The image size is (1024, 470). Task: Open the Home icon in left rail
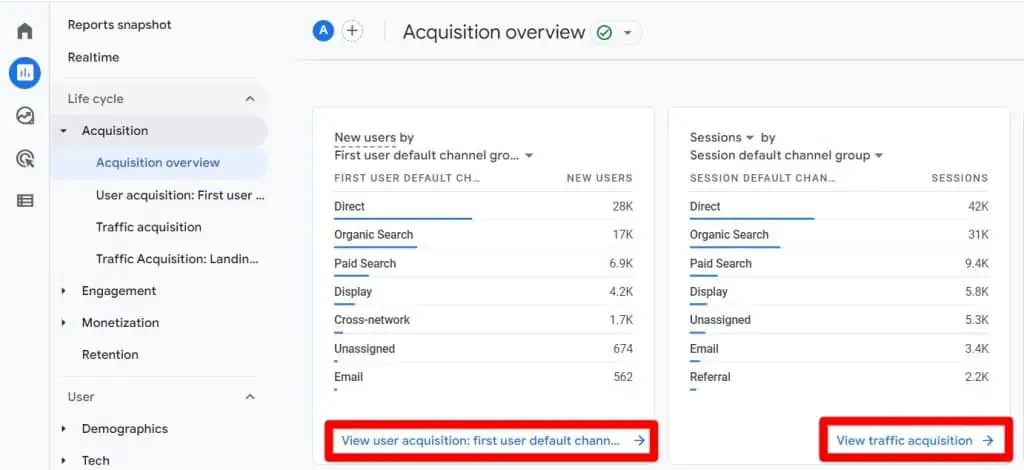click(25, 31)
